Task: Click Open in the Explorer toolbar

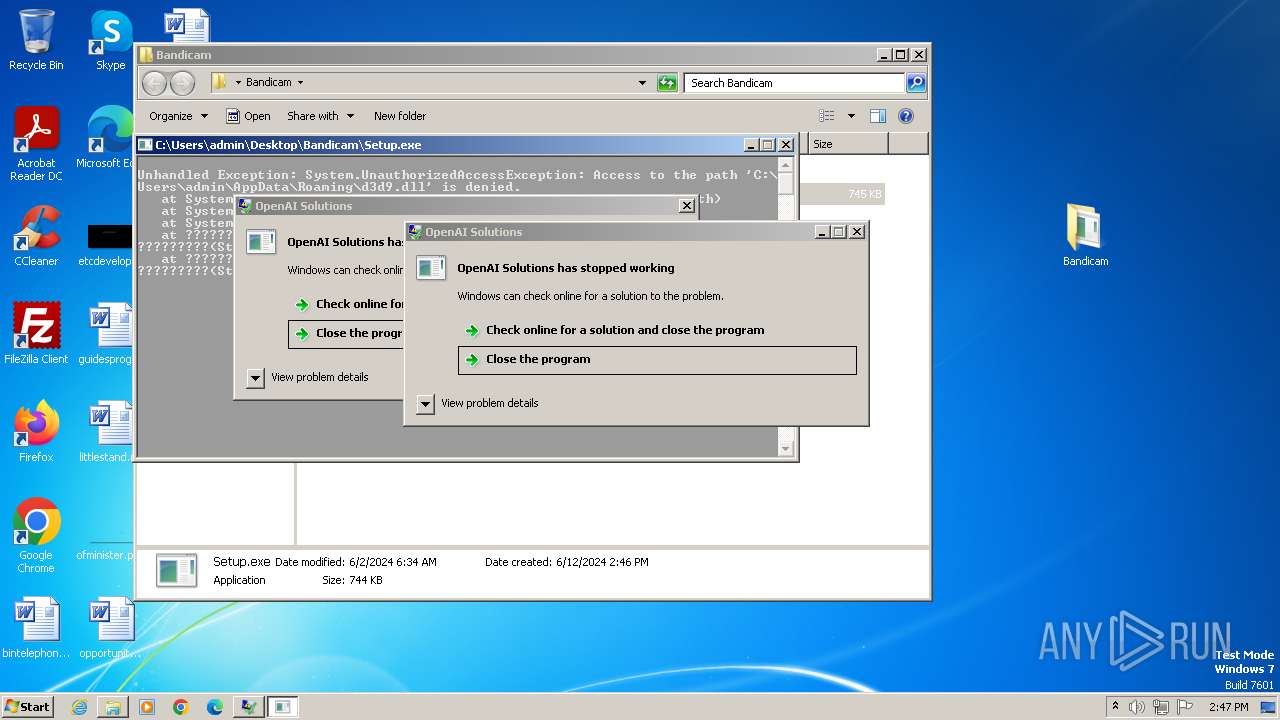Action: click(x=248, y=116)
